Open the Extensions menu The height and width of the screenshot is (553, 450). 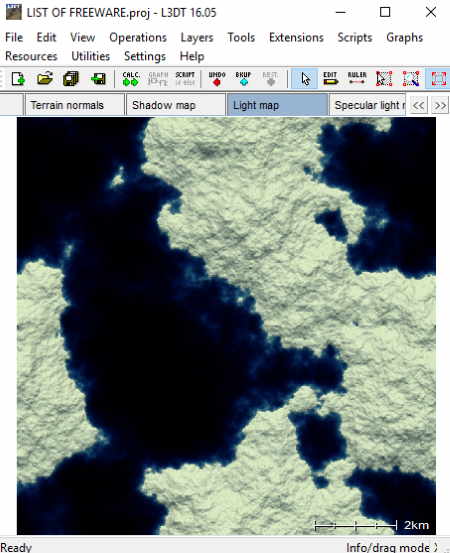click(296, 37)
